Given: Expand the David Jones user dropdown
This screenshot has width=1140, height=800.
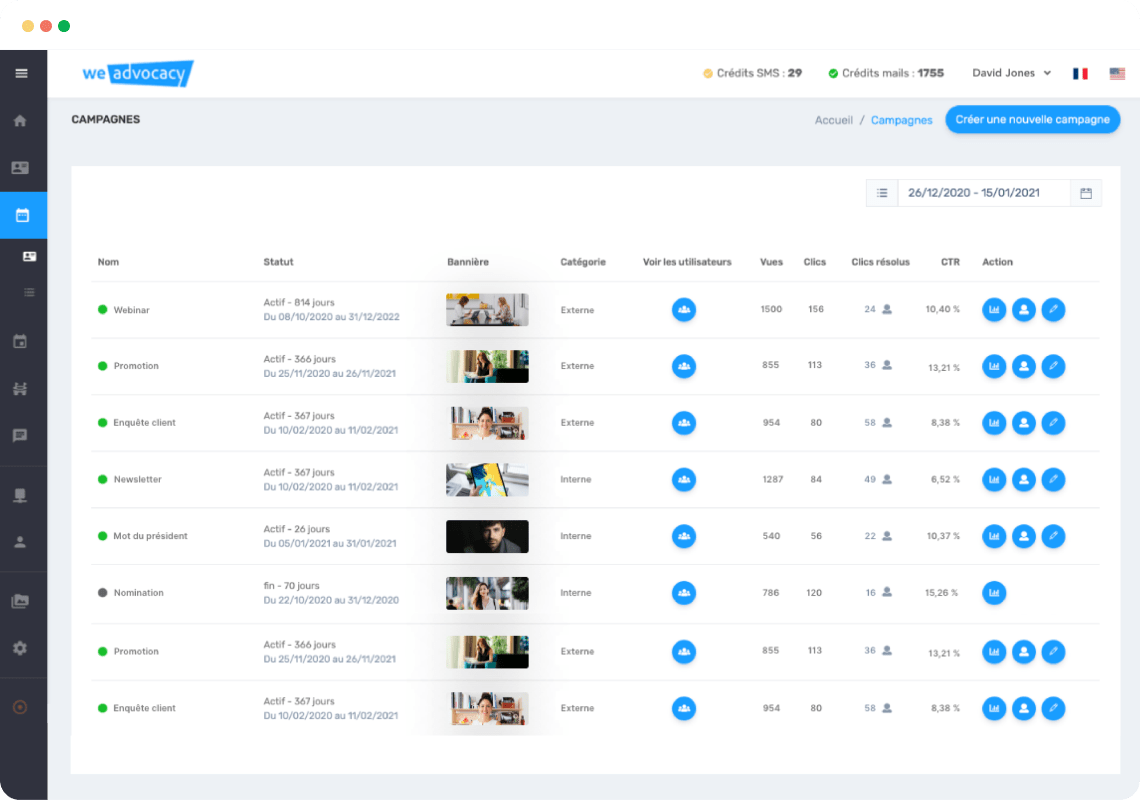Looking at the screenshot, I should [x=1012, y=73].
